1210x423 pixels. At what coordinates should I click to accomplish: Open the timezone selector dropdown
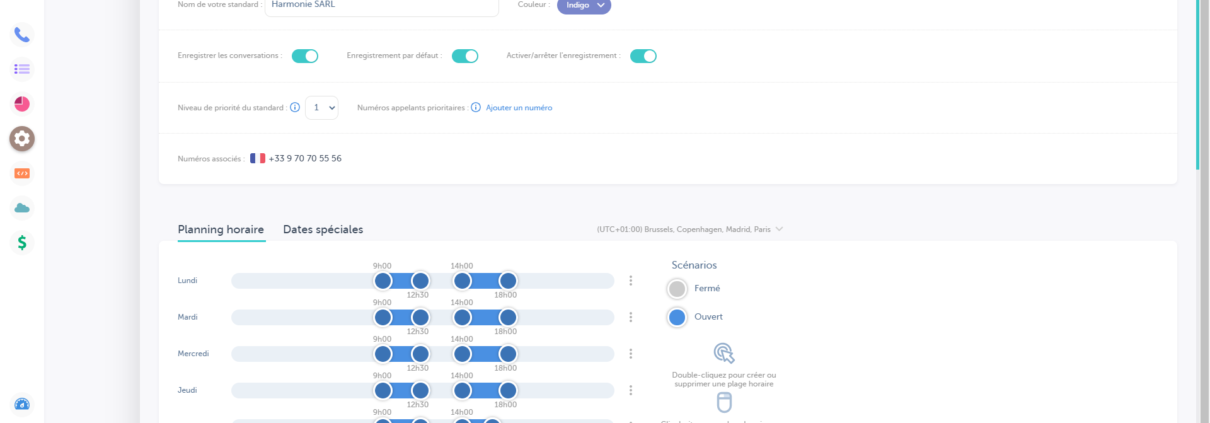(690, 229)
